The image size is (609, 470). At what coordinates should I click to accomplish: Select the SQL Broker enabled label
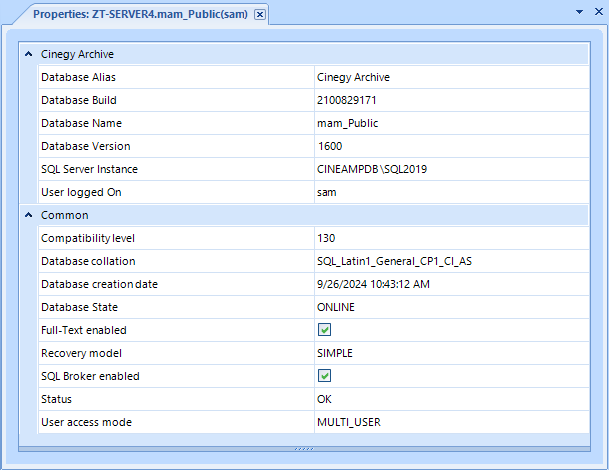click(x=90, y=376)
